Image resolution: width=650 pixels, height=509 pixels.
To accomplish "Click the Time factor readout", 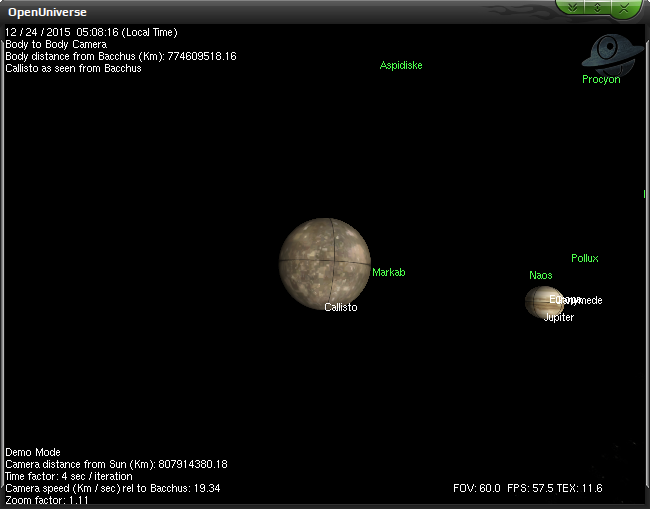I will tap(69, 476).
